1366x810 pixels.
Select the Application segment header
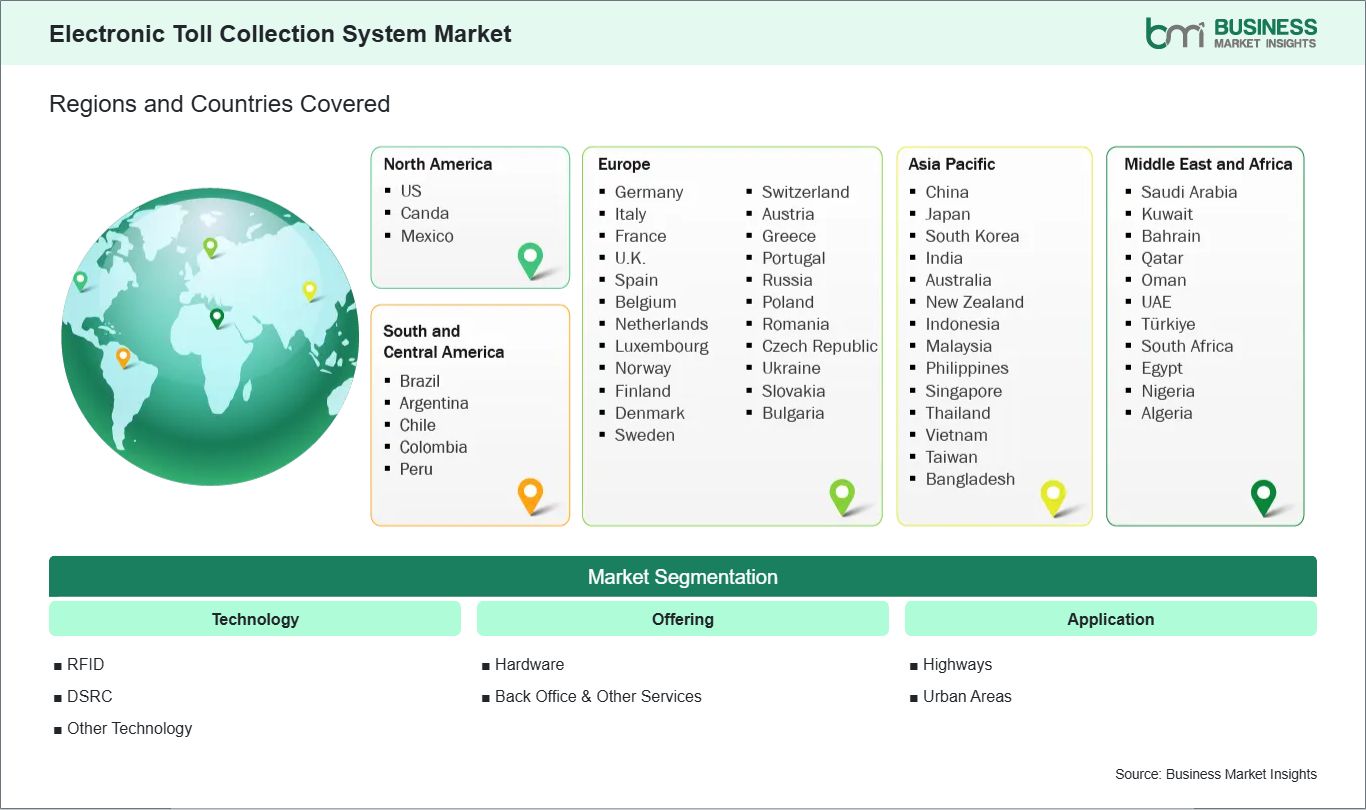click(1110, 619)
